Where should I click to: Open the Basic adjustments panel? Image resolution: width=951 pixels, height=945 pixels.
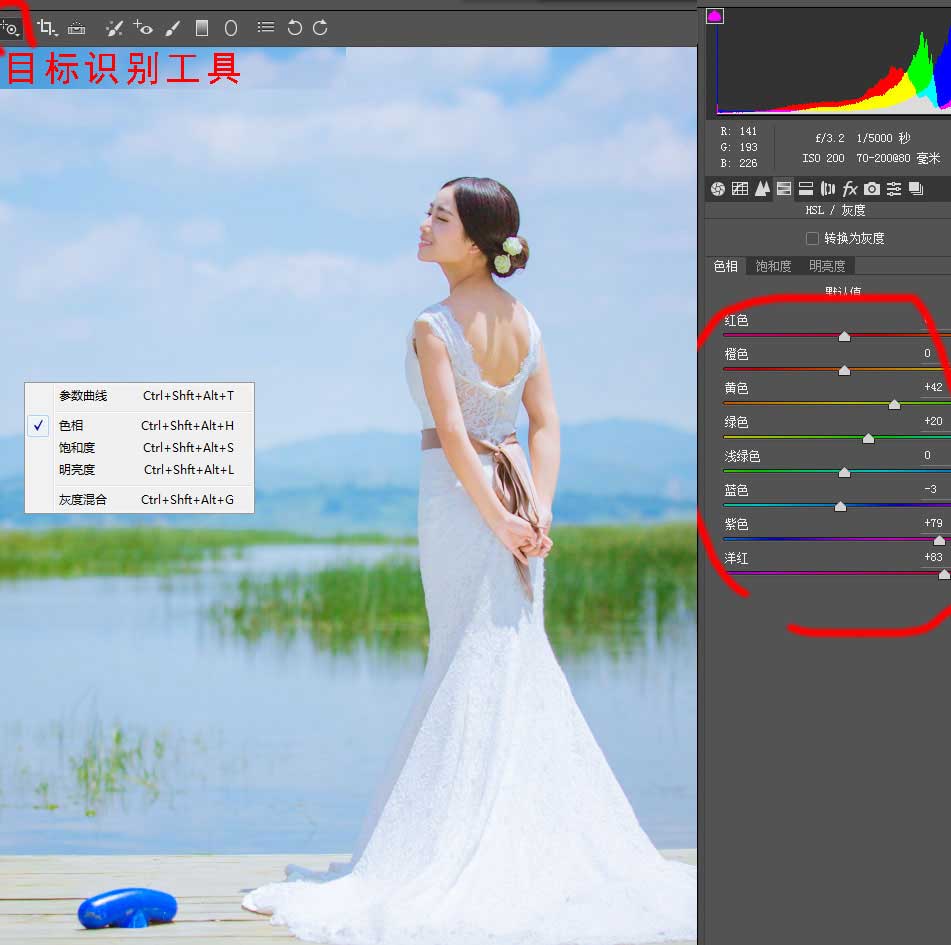pos(716,188)
